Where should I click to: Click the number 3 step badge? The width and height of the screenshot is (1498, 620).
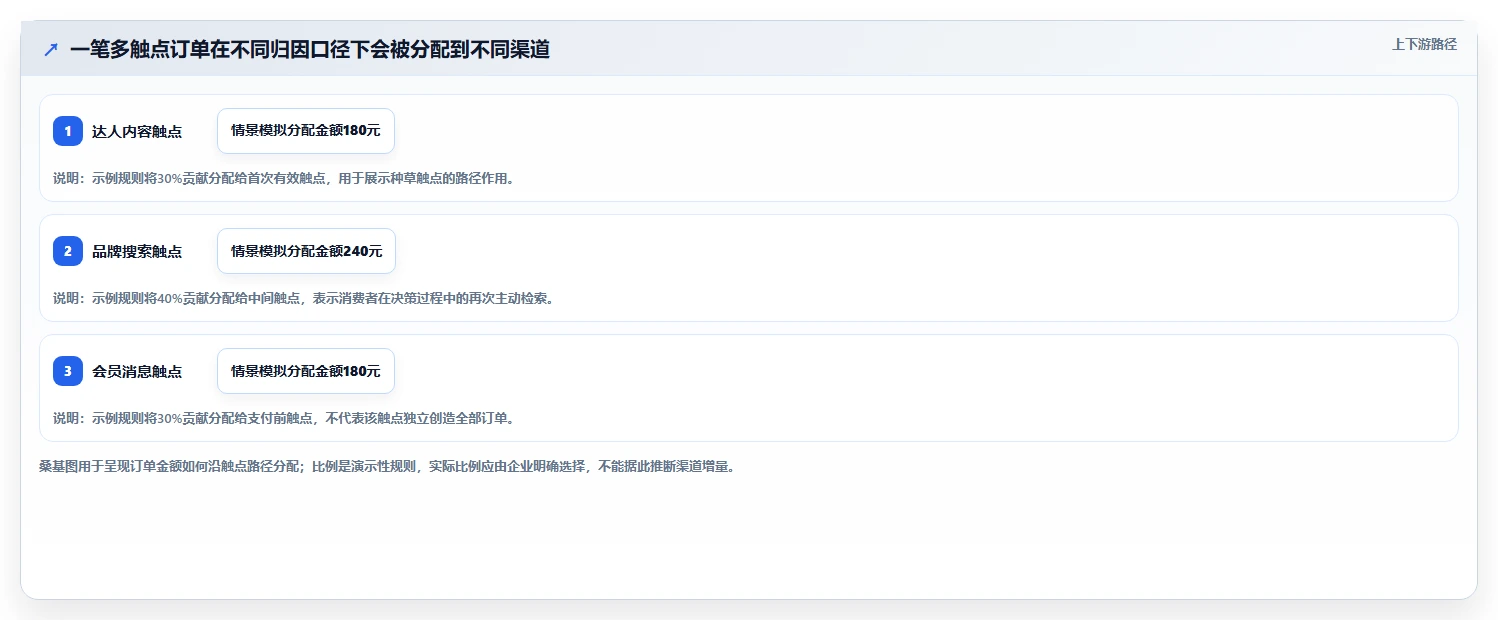click(68, 371)
